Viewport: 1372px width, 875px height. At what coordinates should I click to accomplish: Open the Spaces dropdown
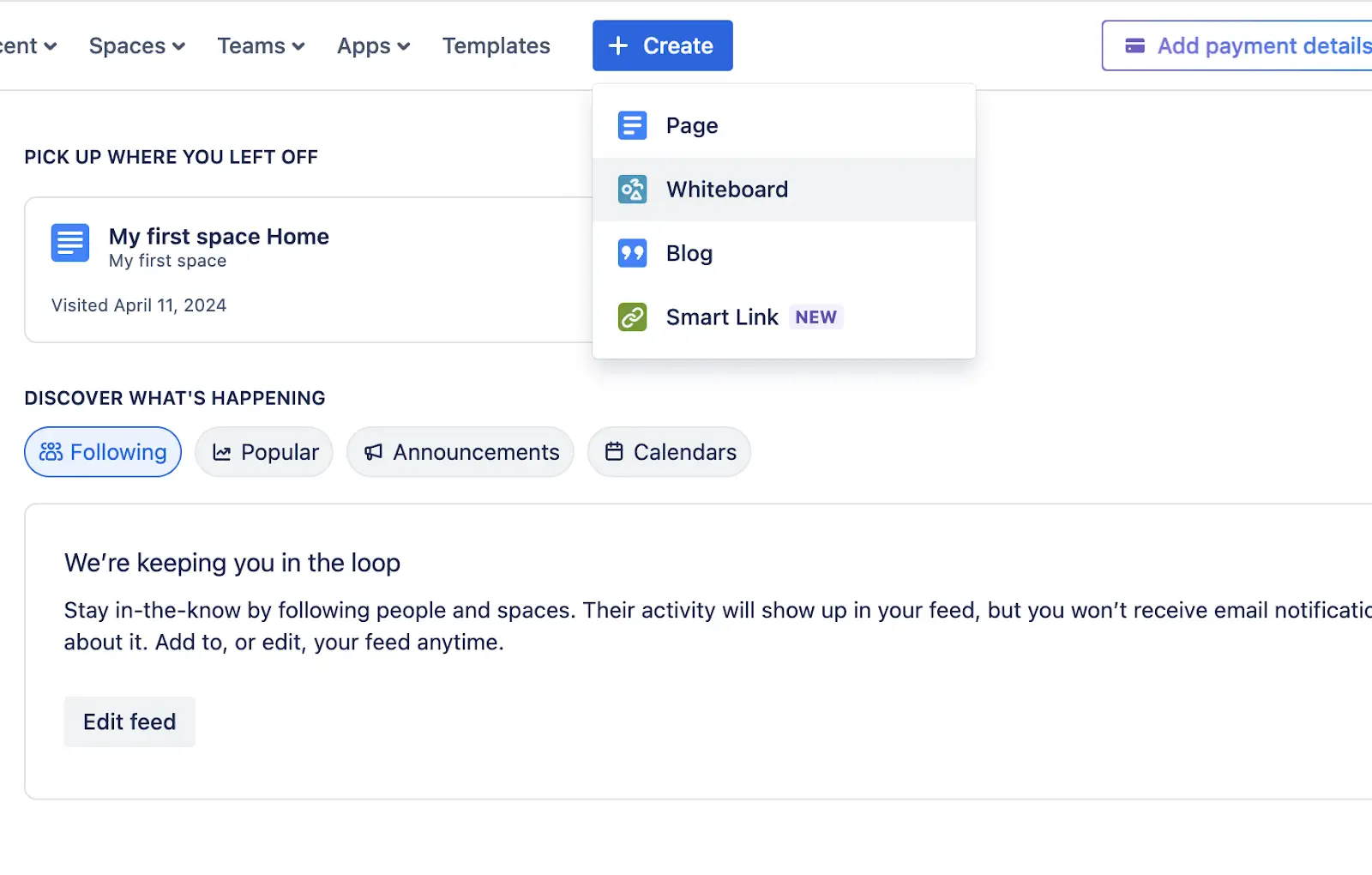tap(135, 45)
